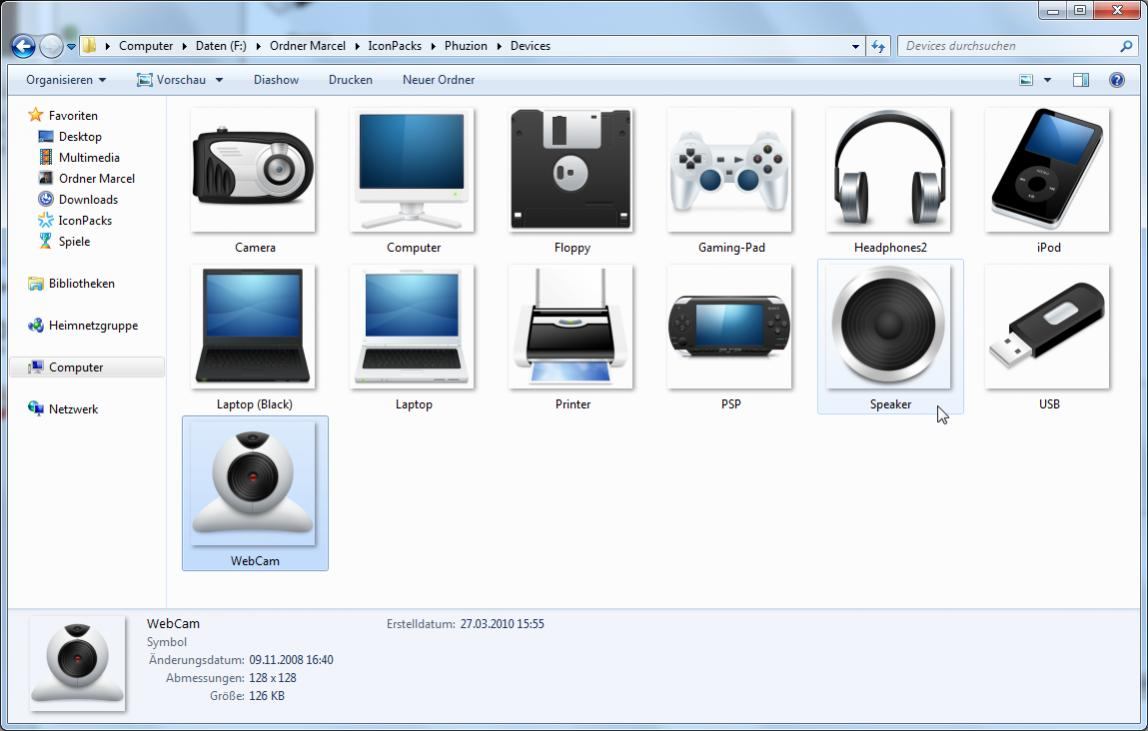Screen dimensions: 1148x731
Task: Select Computer in navigation pane
Action: (75, 368)
